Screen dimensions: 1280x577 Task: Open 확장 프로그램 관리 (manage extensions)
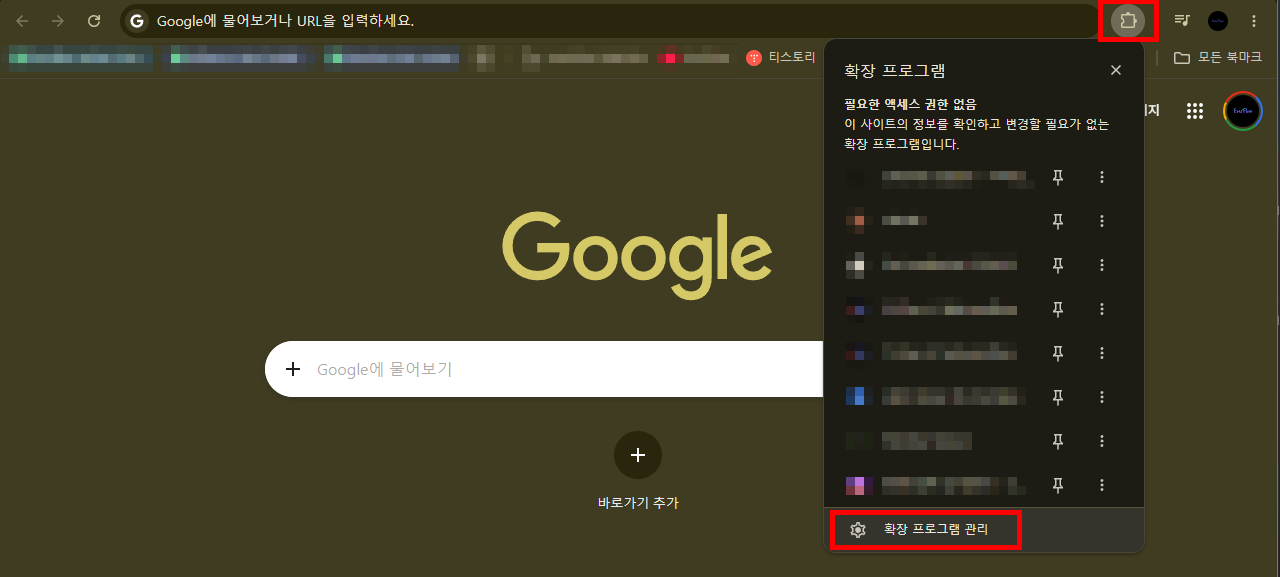[x=984, y=530]
